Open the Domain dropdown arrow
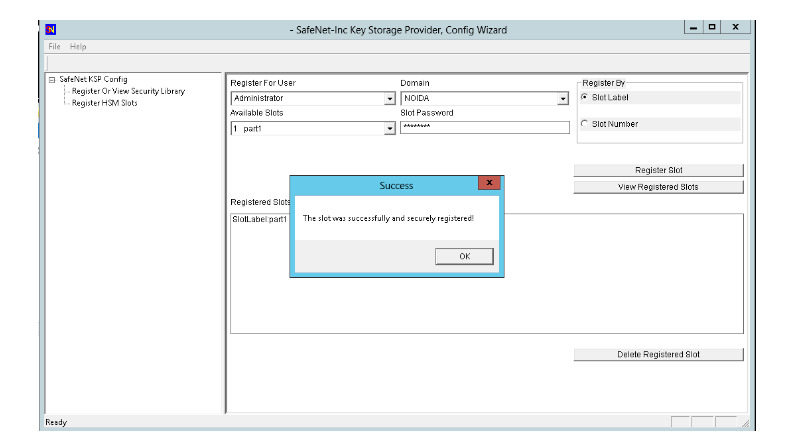Viewport: 794px width, 446px height. tap(563, 99)
